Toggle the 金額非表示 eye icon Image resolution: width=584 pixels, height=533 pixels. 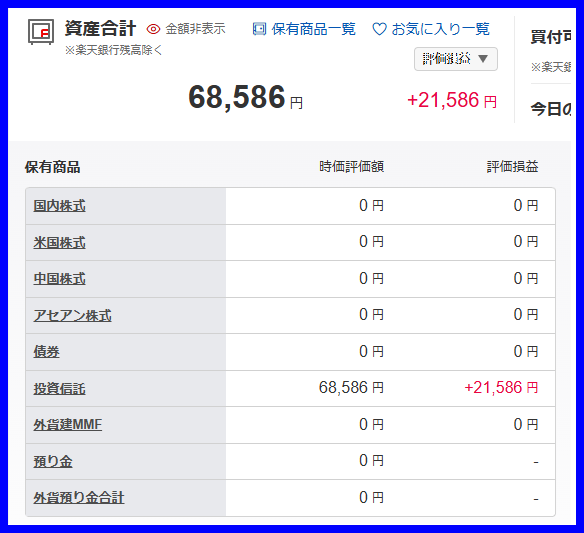pos(153,29)
